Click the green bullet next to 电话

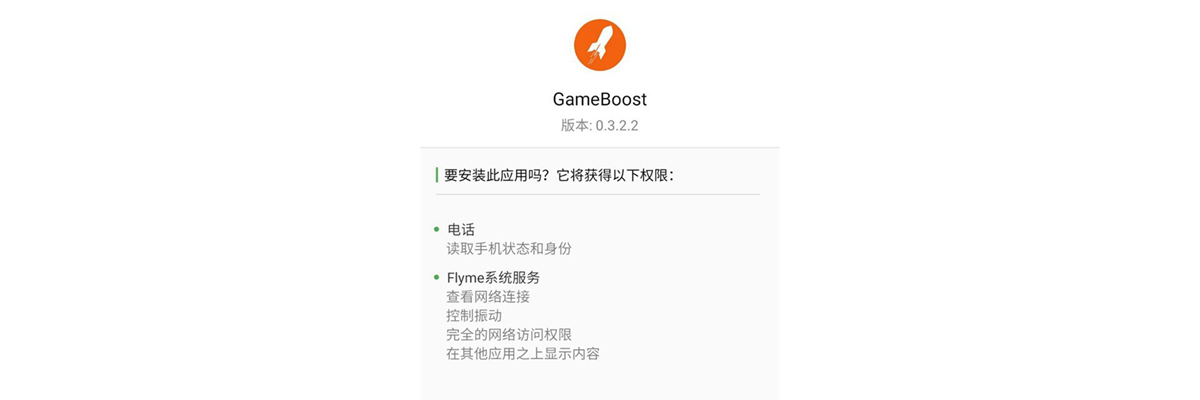coord(437,229)
